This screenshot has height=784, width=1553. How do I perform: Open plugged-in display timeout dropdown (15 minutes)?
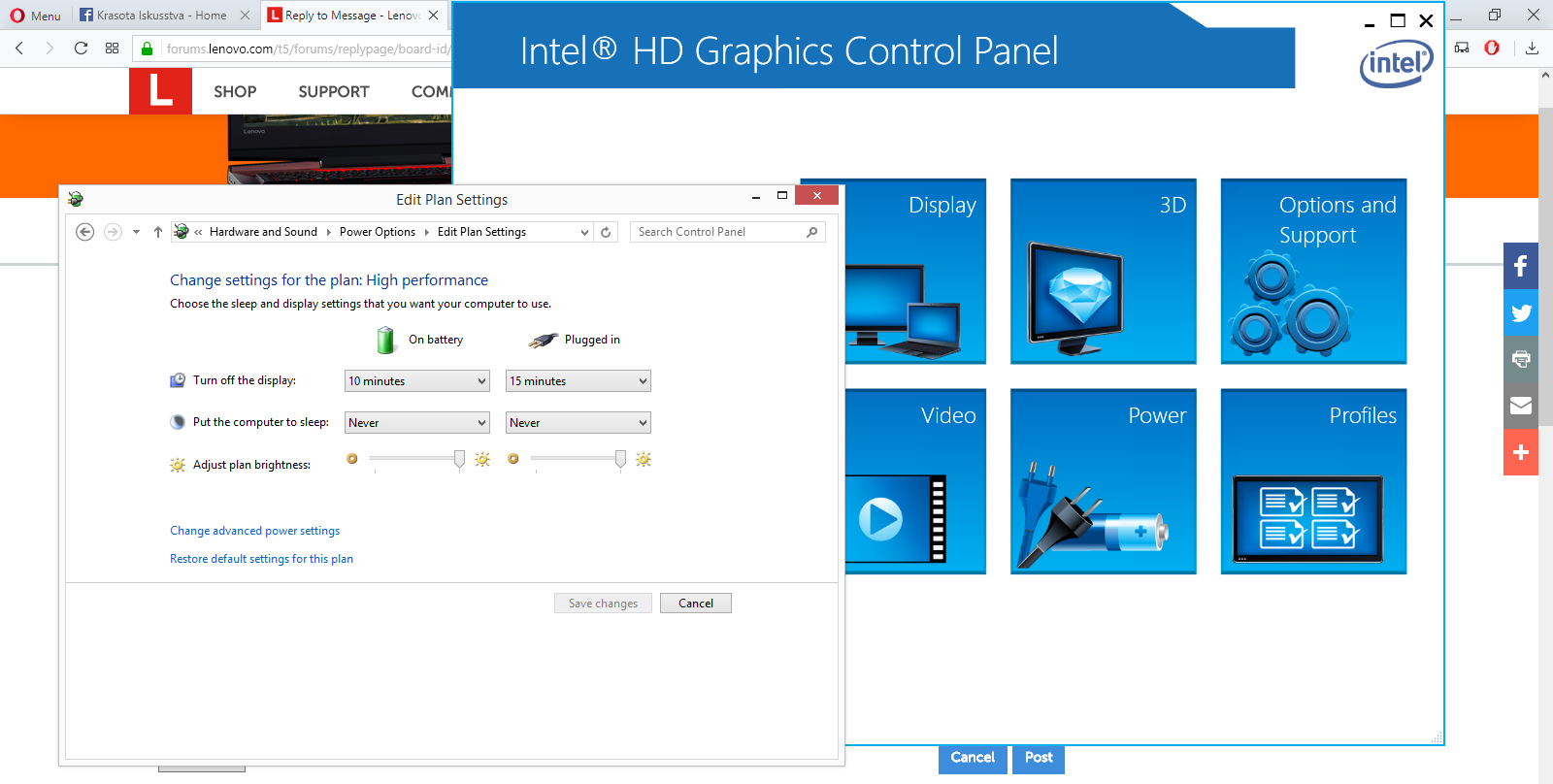tap(578, 381)
